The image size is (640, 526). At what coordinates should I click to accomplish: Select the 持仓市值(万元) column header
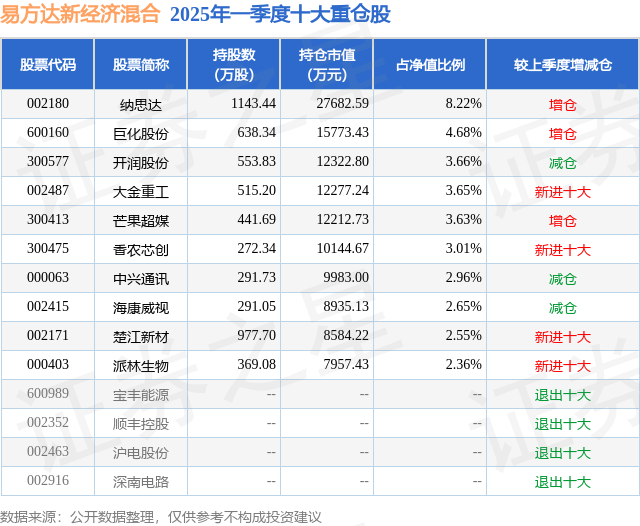[x=327, y=64]
